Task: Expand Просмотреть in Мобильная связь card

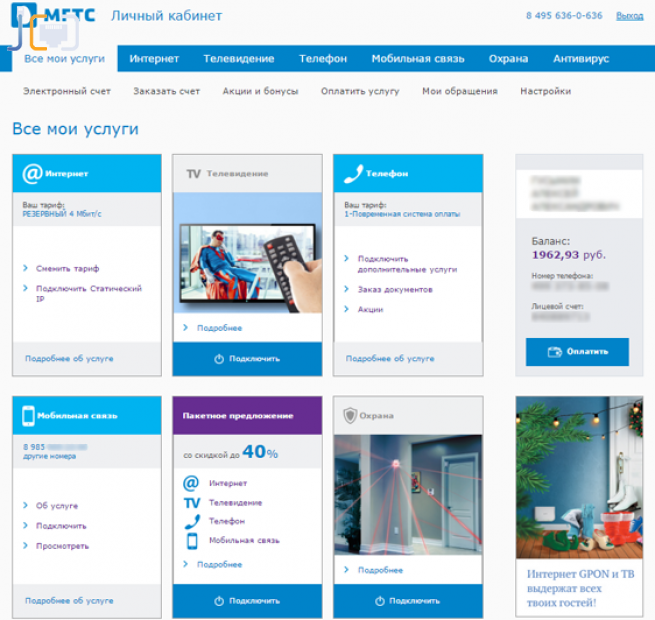Action: click(62, 546)
